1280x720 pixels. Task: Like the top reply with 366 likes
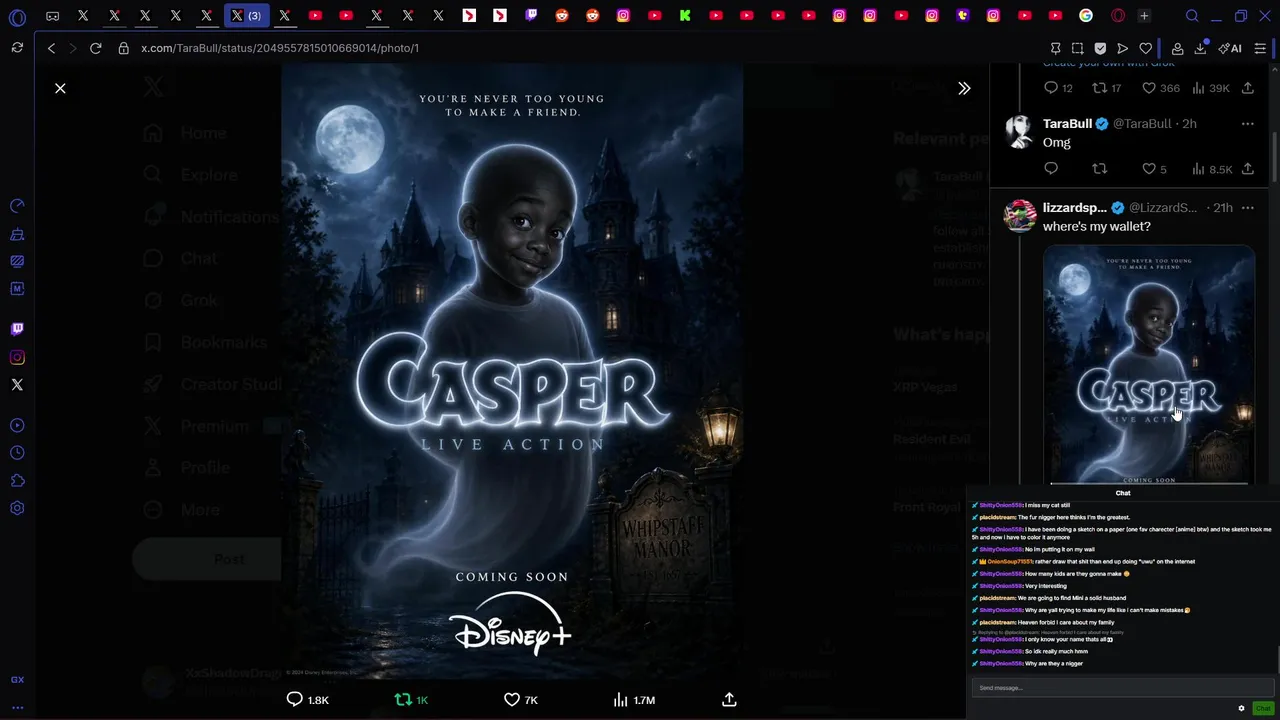pos(1161,88)
